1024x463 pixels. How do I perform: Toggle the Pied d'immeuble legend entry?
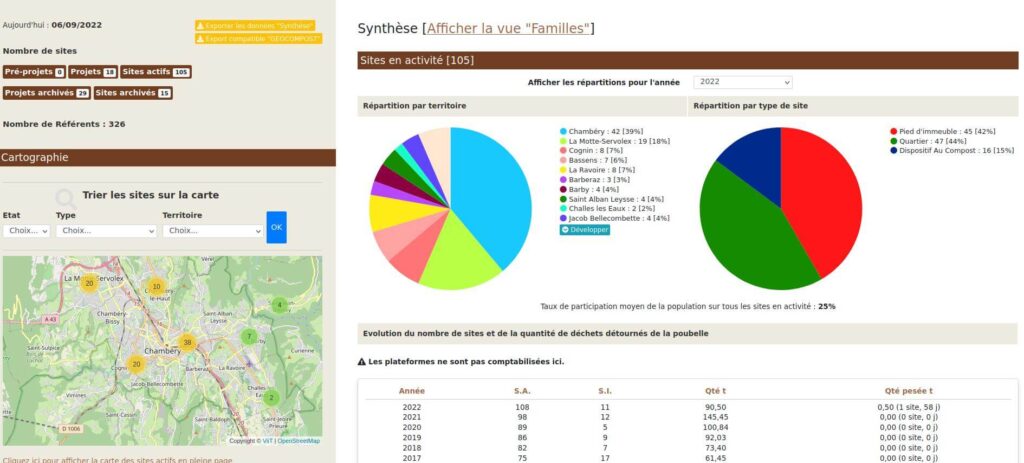point(936,131)
